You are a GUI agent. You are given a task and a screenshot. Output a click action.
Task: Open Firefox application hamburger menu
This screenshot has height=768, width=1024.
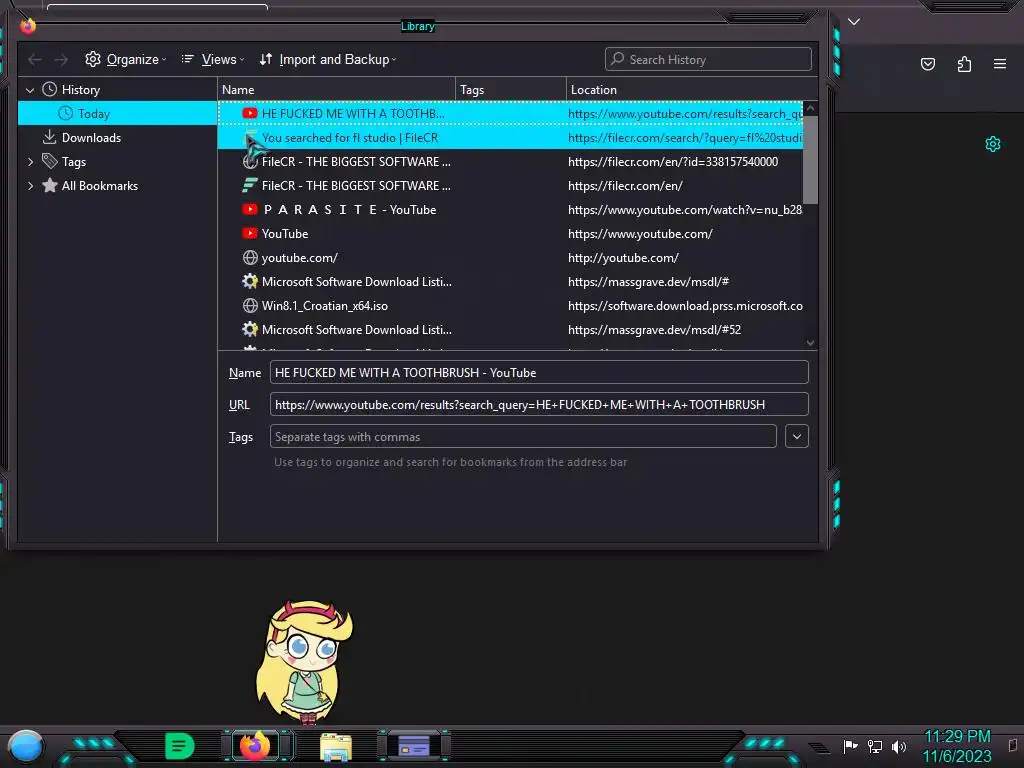999,64
